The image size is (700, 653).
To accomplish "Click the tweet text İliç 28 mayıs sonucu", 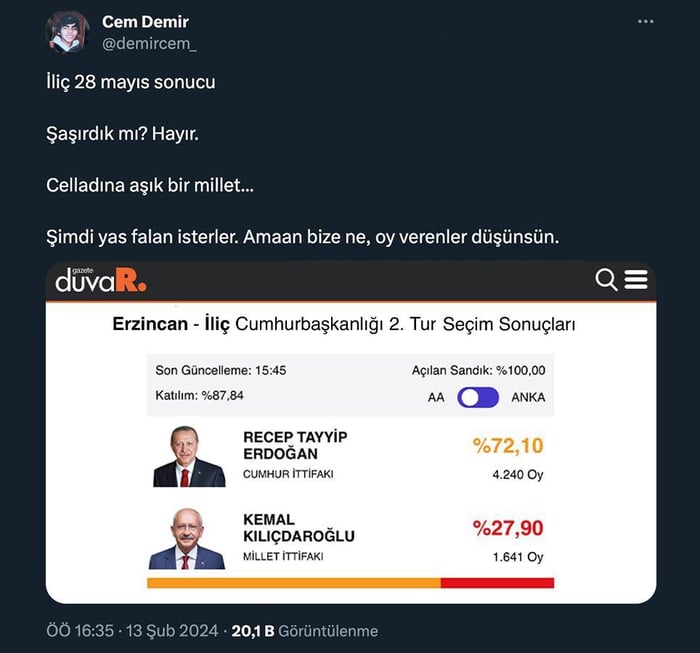I will [x=130, y=82].
